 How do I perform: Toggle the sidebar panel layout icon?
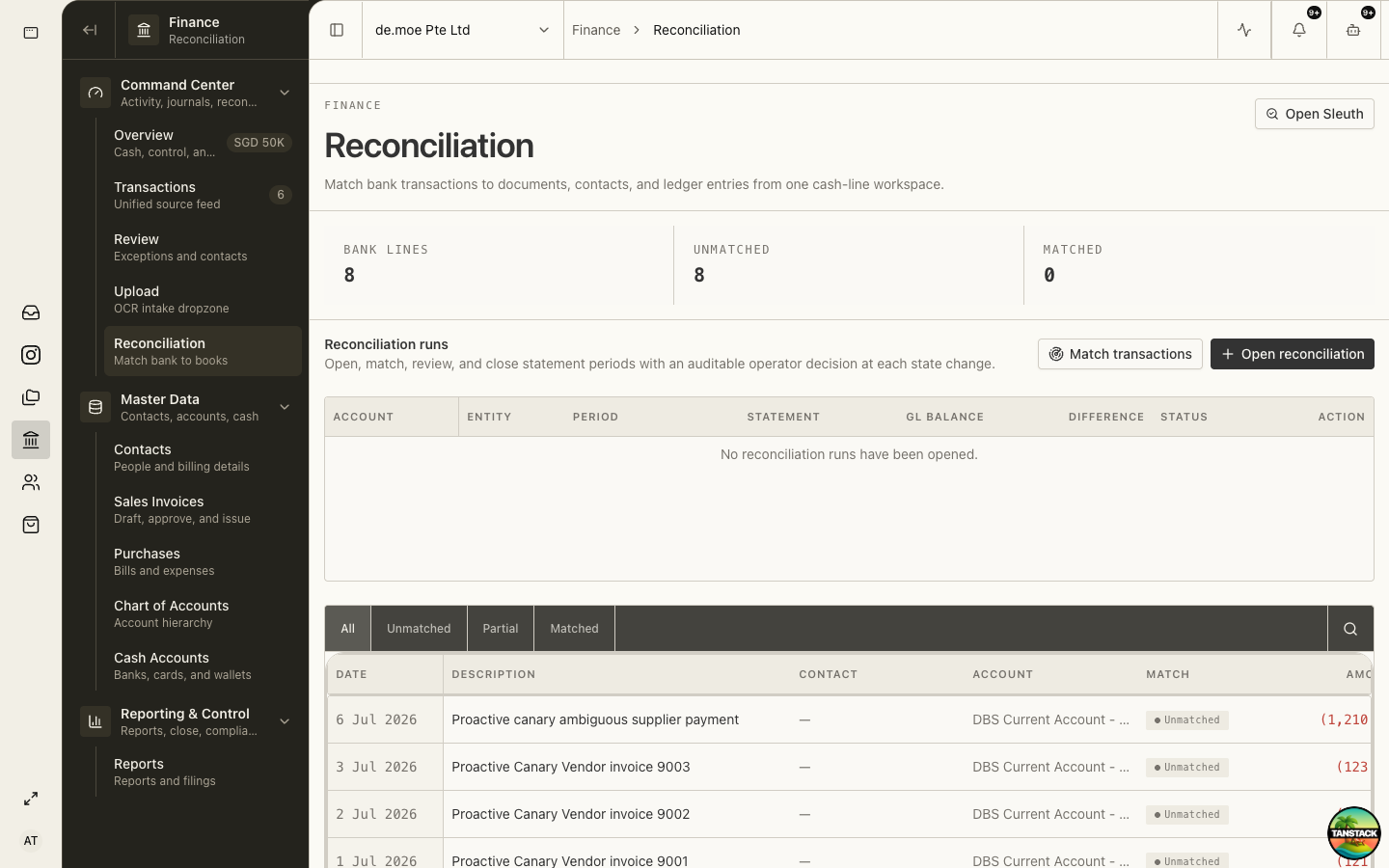click(337, 30)
